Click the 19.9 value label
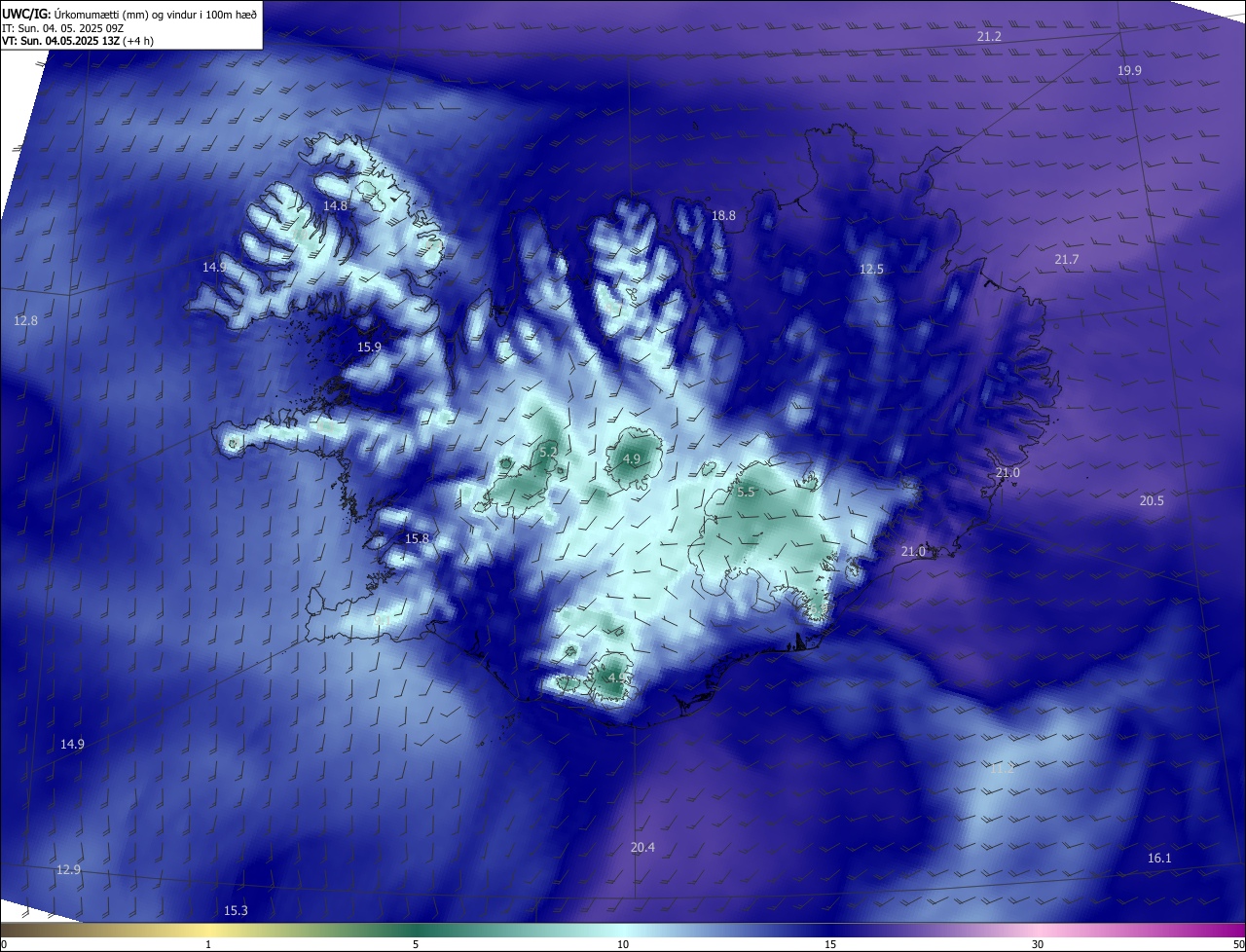The height and width of the screenshot is (952, 1246). (1129, 70)
